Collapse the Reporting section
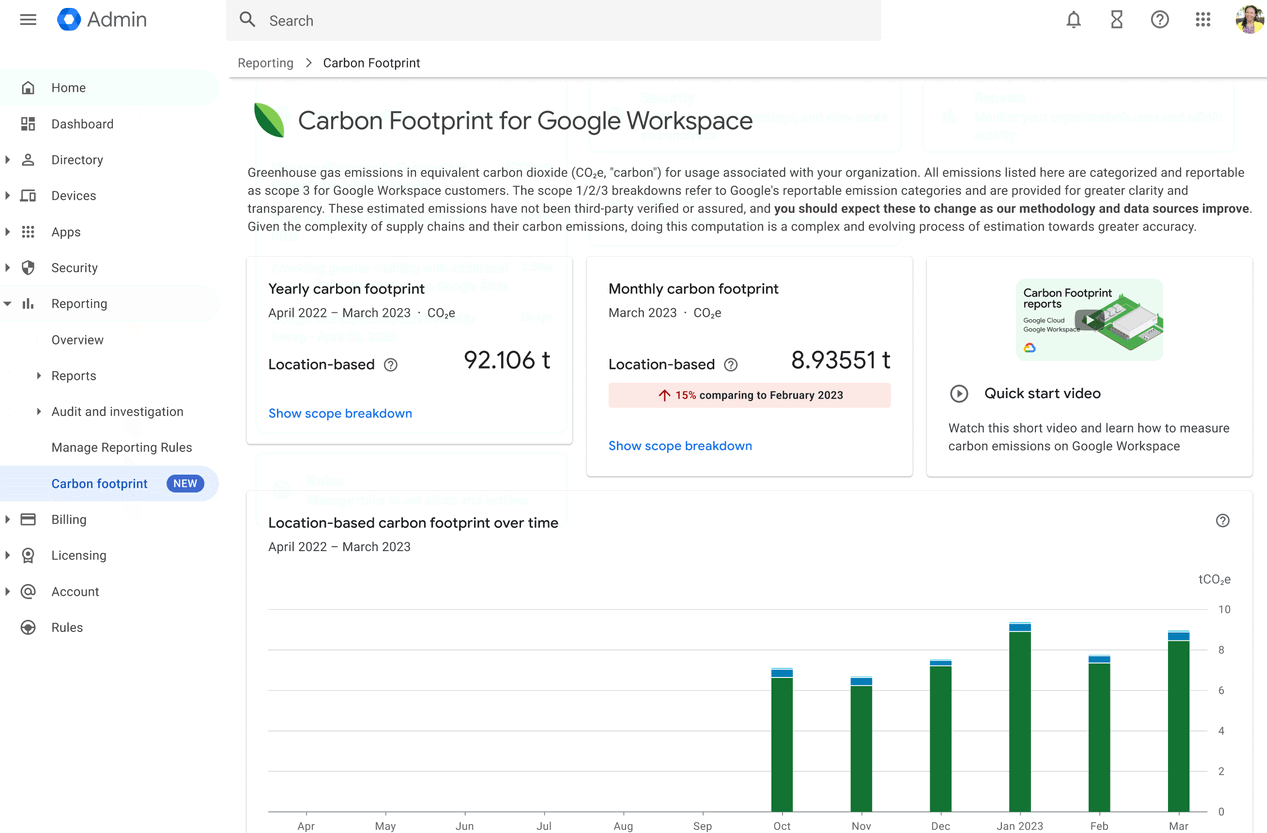The image size is (1267, 833). (x=8, y=304)
